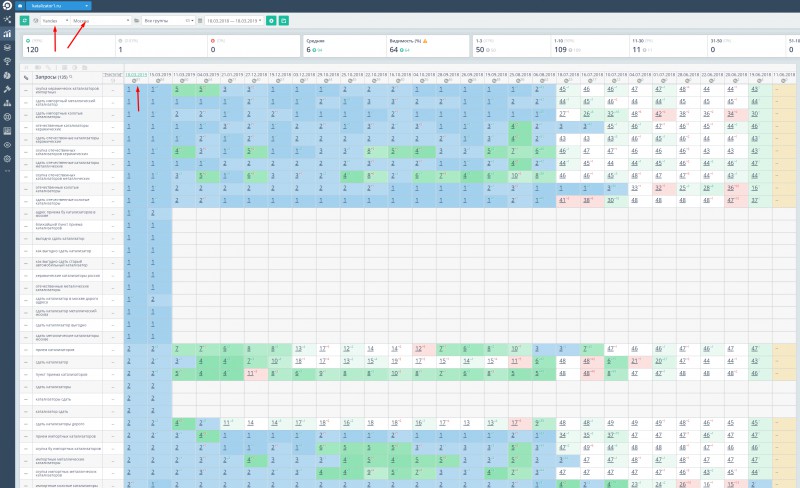
Task: Toggle dash control of row выгодно сдать катализатор
Action: [x=26, y=238]
